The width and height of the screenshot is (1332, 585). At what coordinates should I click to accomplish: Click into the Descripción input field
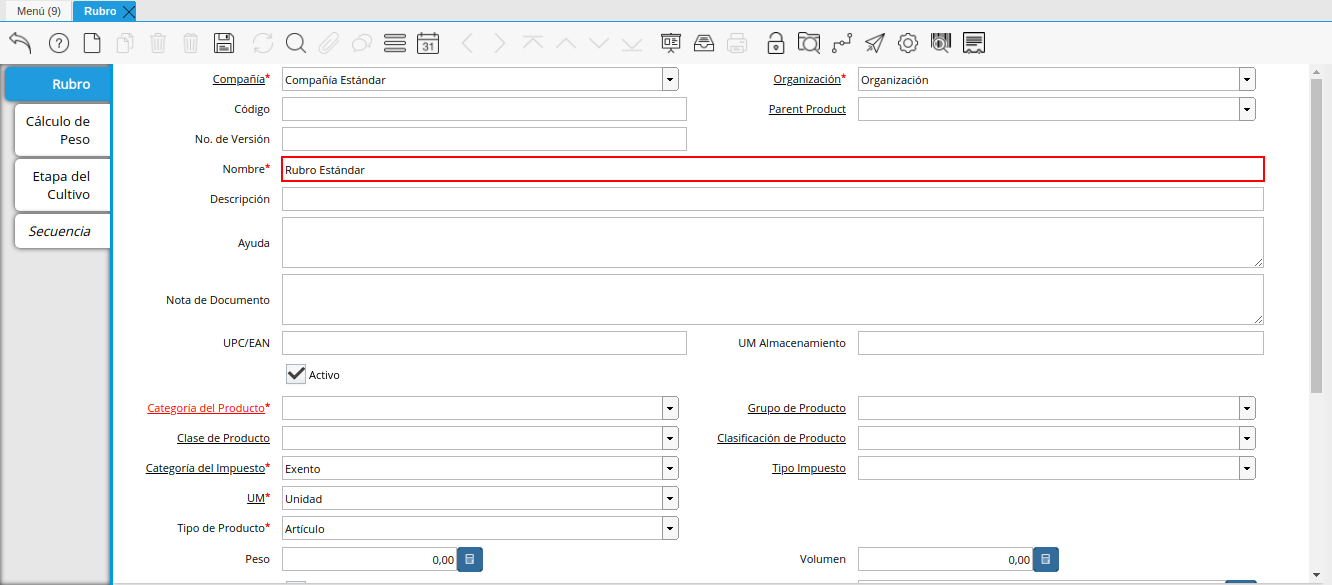coord(773,199)
